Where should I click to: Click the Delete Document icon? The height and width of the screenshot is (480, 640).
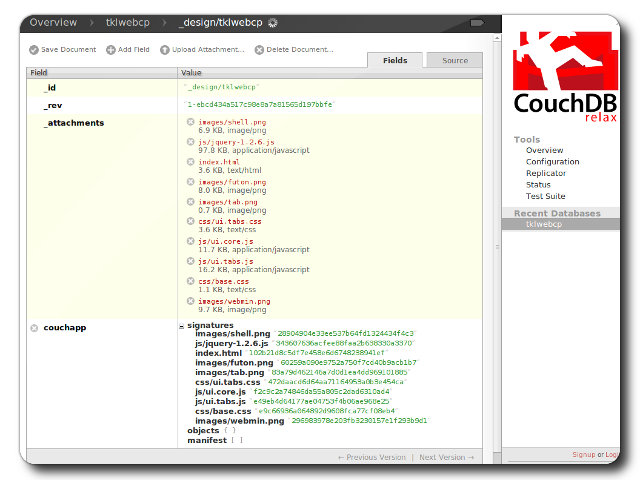tap(260, 49)
